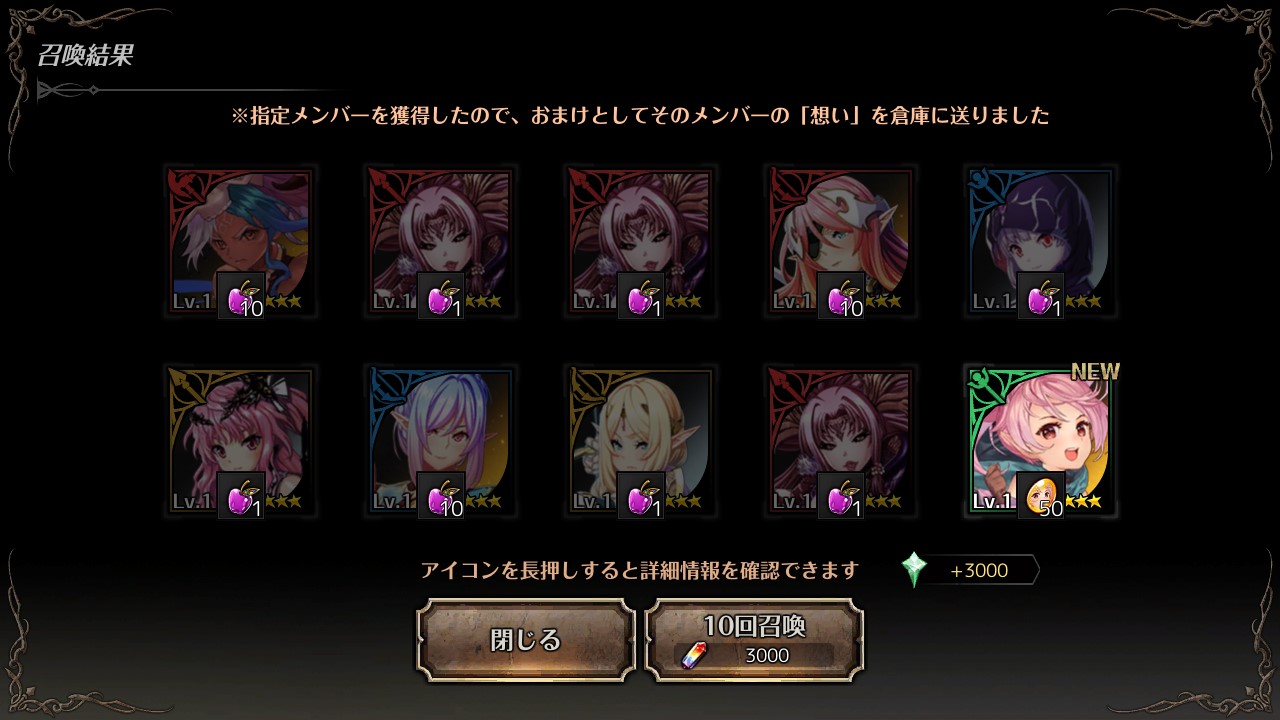This screenshot has width=1280, height=720.
Task: Tap the apple icon on the blonde elf card
Action: pos(641,496)
